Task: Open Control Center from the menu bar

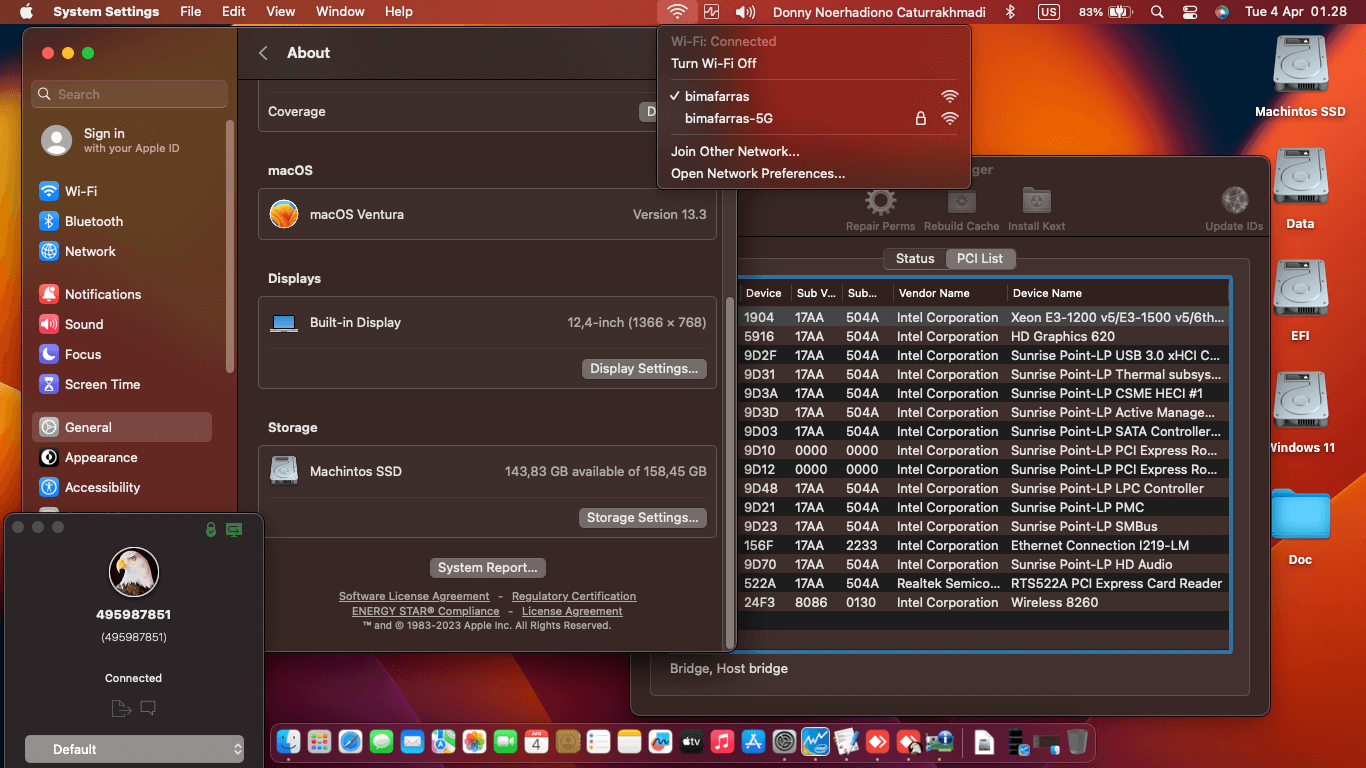Action: coord(1190,12)
